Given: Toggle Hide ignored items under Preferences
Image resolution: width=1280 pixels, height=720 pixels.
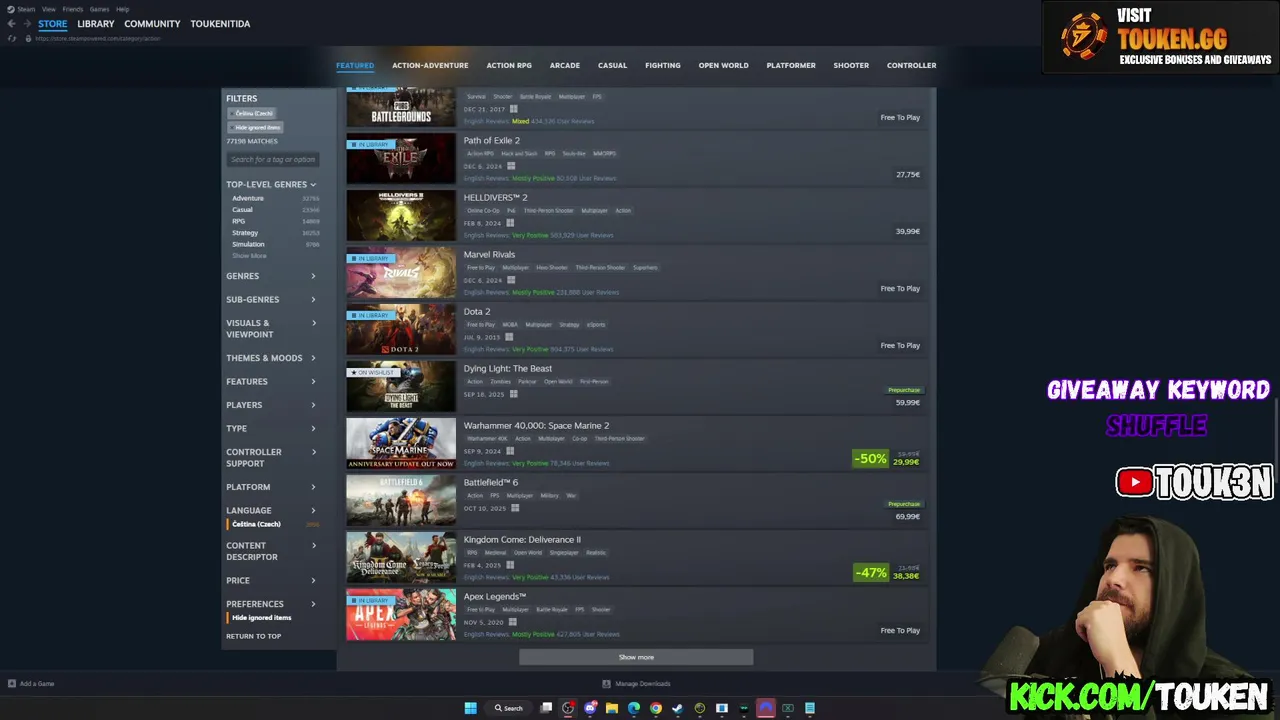Looking at the screenshot, I should (261, 618).
